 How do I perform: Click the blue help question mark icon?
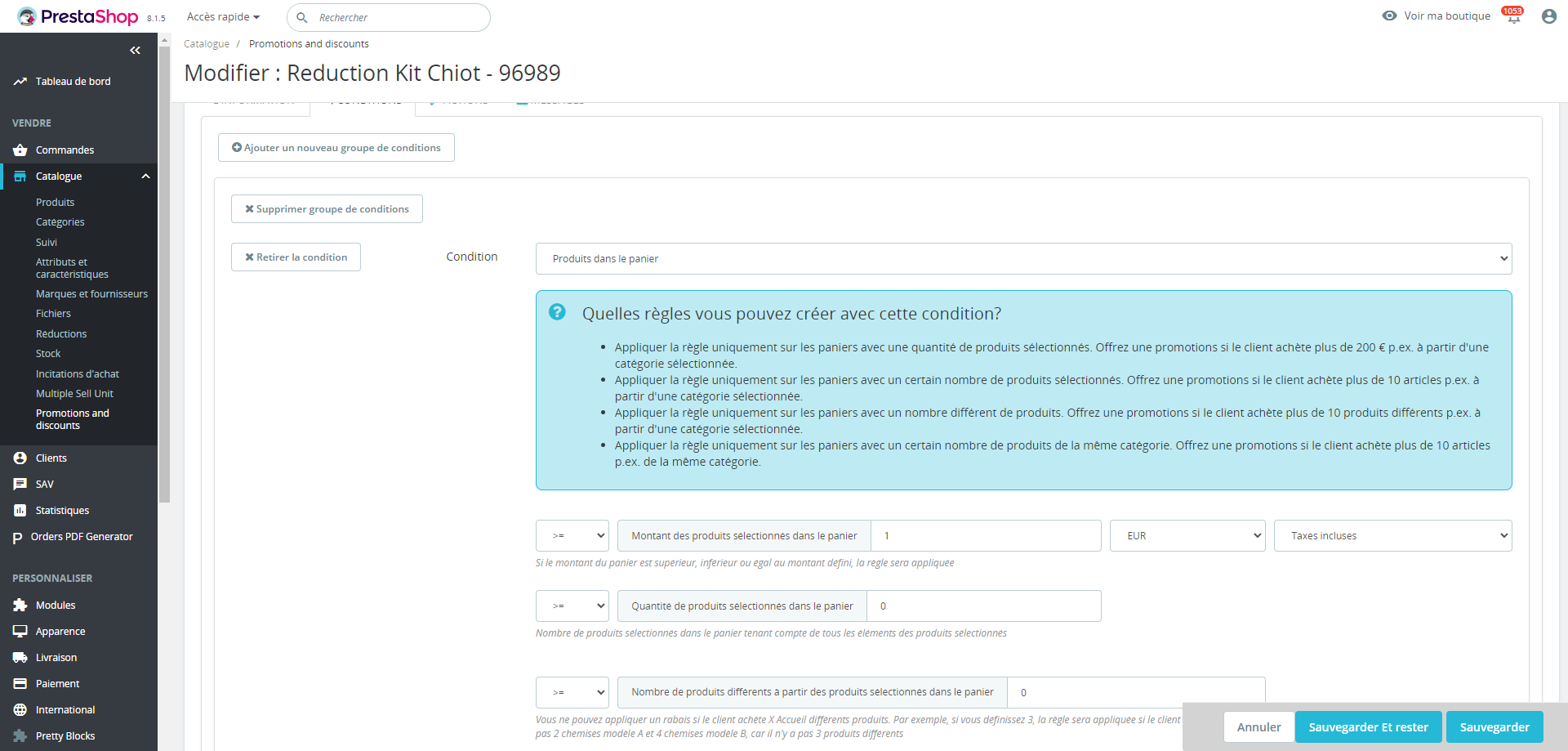(557, 312)
